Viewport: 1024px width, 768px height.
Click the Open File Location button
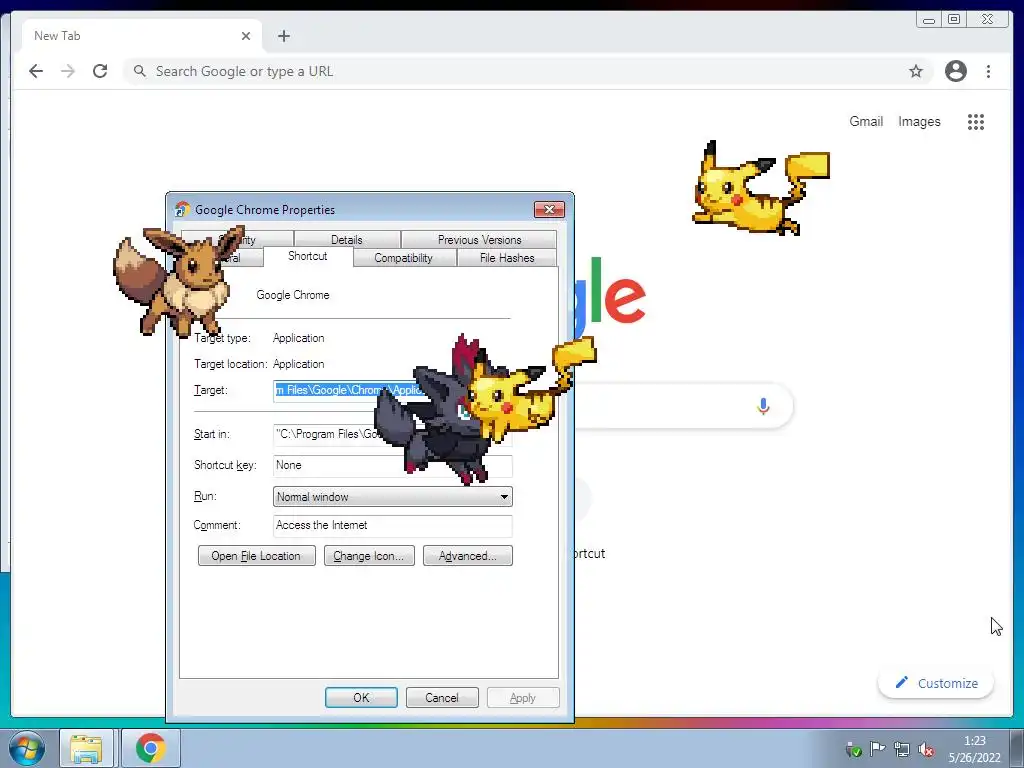point(257,556)
